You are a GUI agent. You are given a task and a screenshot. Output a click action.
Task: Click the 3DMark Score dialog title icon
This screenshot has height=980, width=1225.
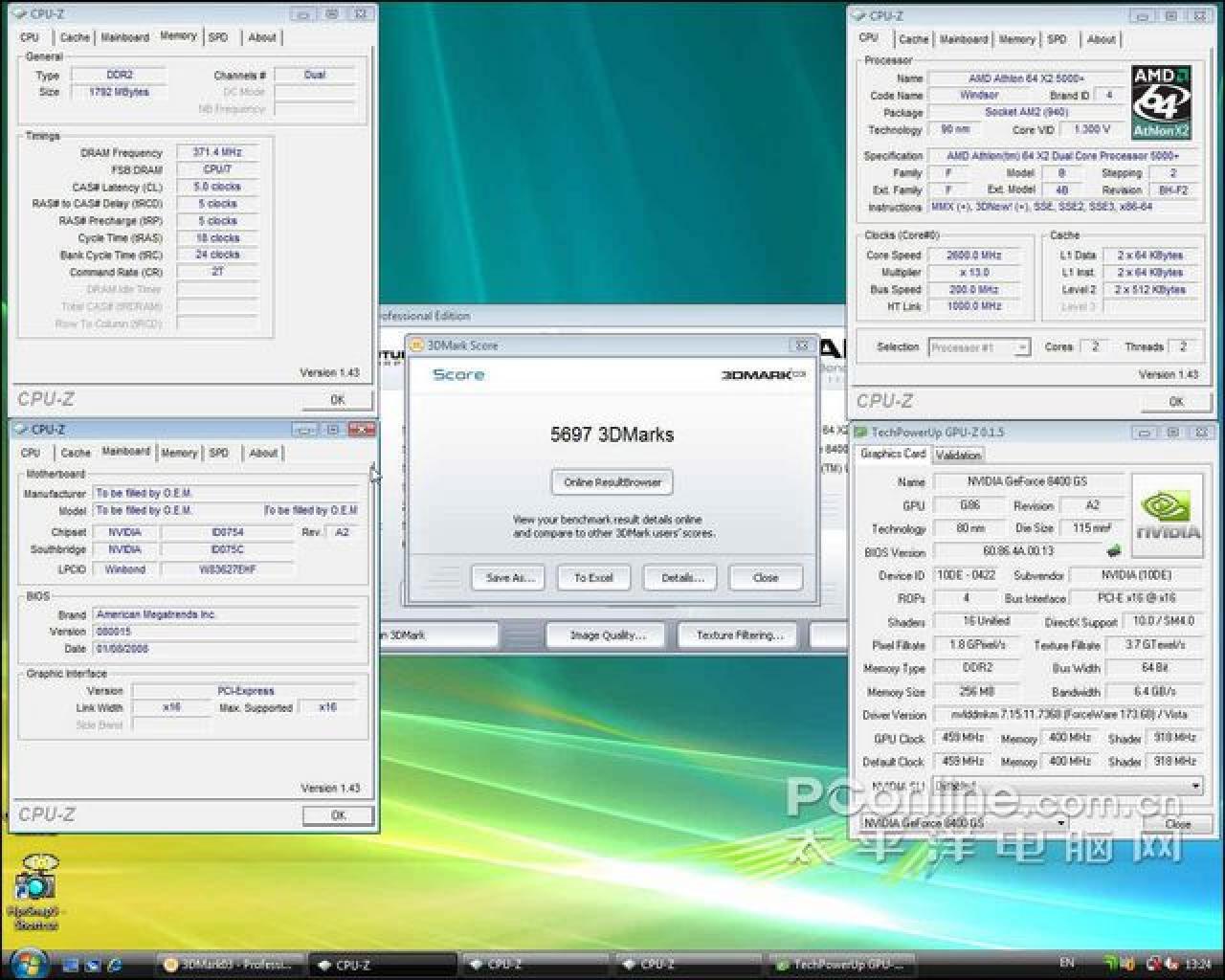[x=417, y=345]
